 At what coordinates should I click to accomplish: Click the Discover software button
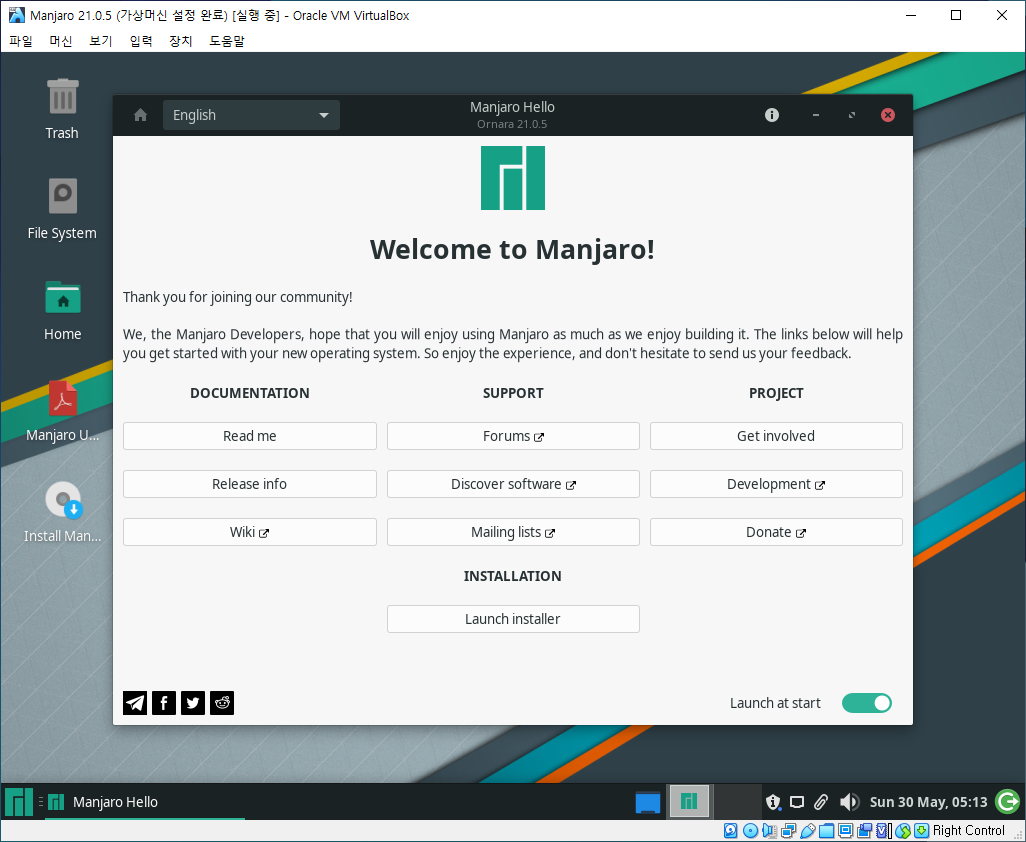point(513,484)
